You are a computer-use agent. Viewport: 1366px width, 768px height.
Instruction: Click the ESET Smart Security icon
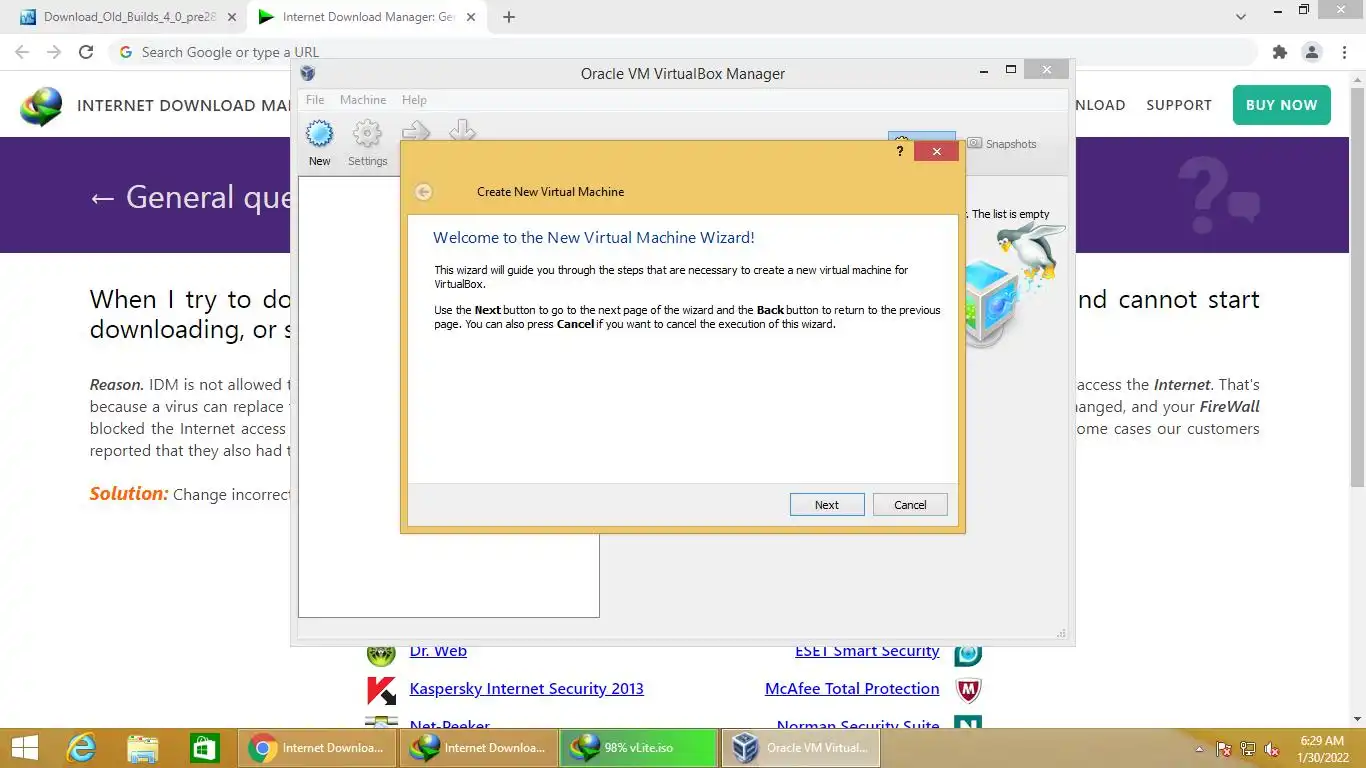coord(968,655)
